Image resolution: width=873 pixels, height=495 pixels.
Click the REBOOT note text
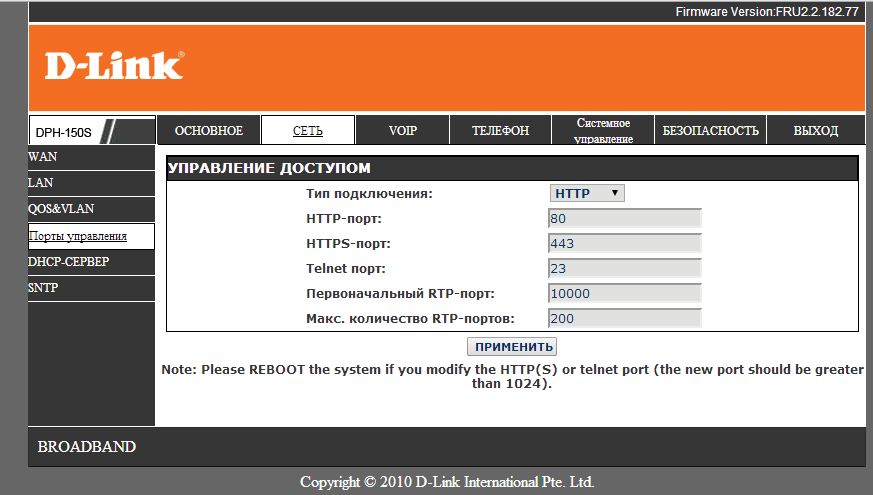click(512, 376)
